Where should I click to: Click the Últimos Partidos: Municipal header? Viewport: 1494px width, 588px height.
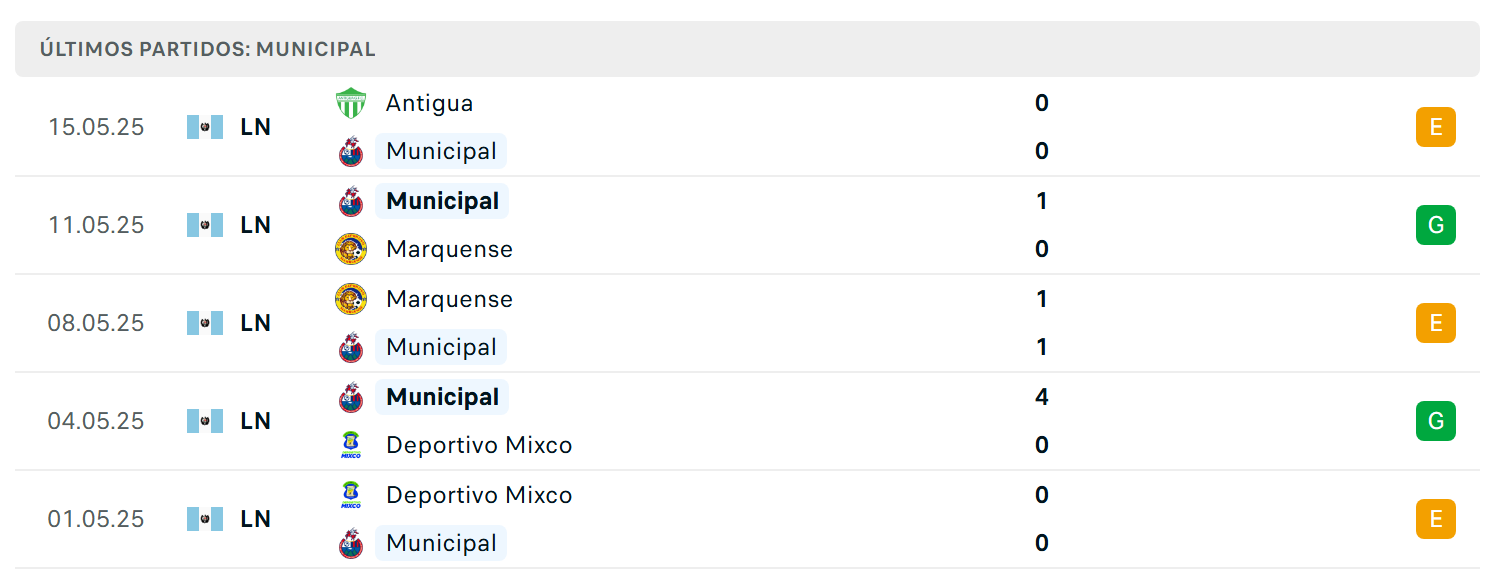(x=208, y=49)
